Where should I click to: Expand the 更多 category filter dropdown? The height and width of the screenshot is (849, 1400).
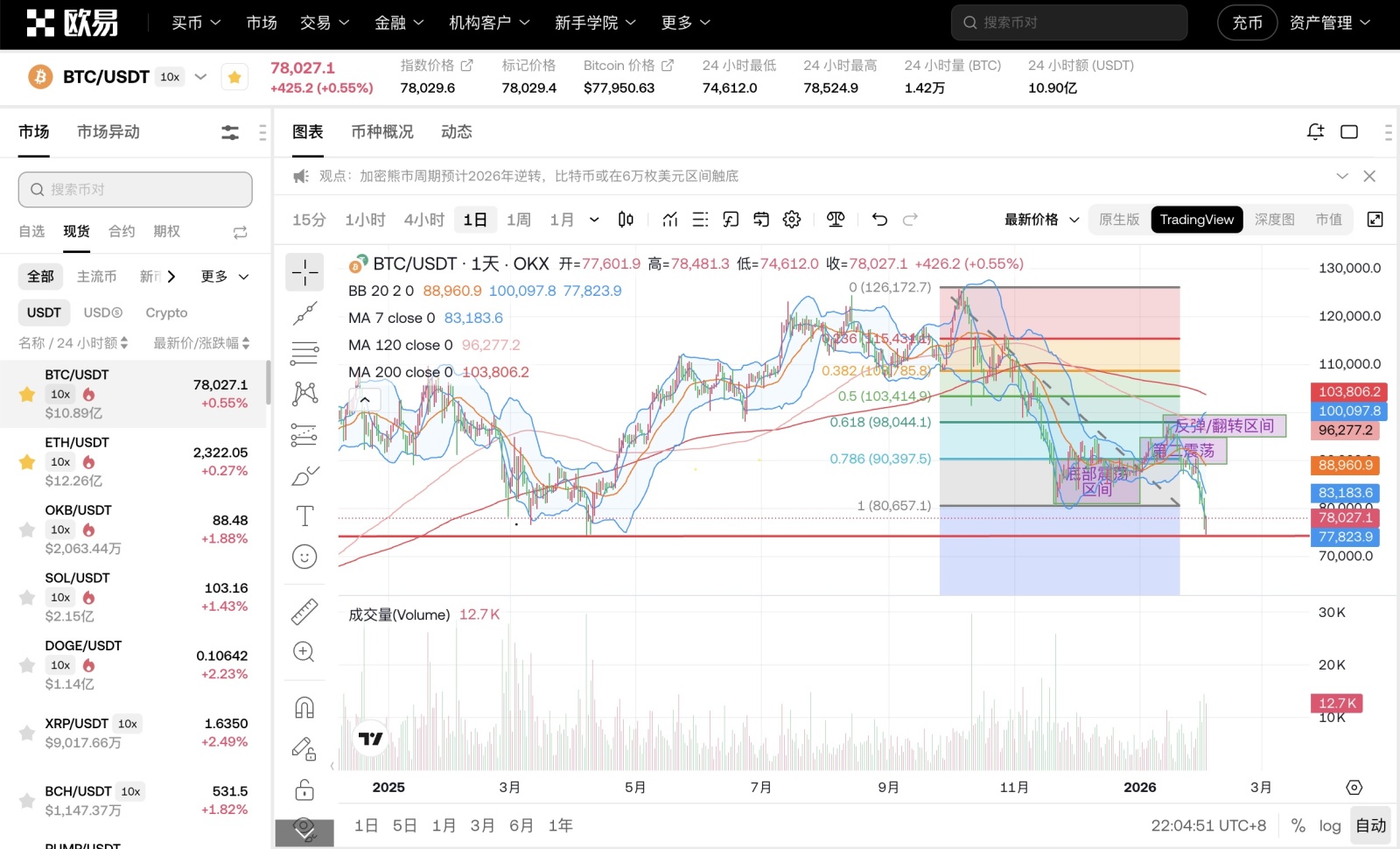coord(225,277)
